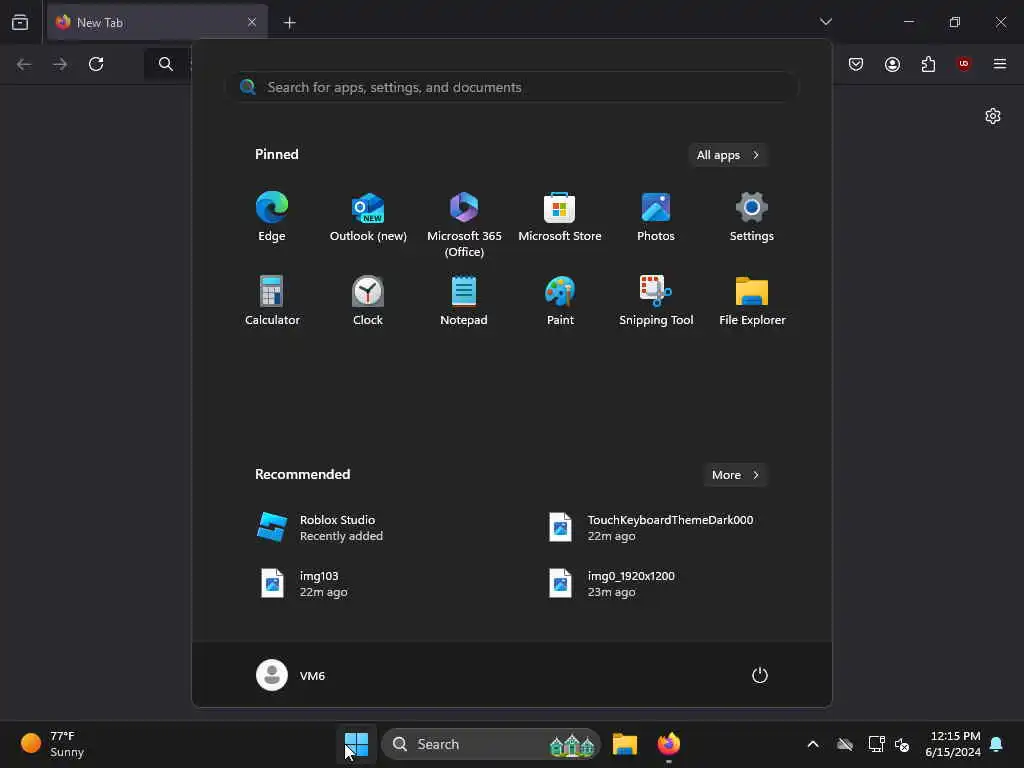
Task: Click the Firefox address bar search icon
Action: 166,64
